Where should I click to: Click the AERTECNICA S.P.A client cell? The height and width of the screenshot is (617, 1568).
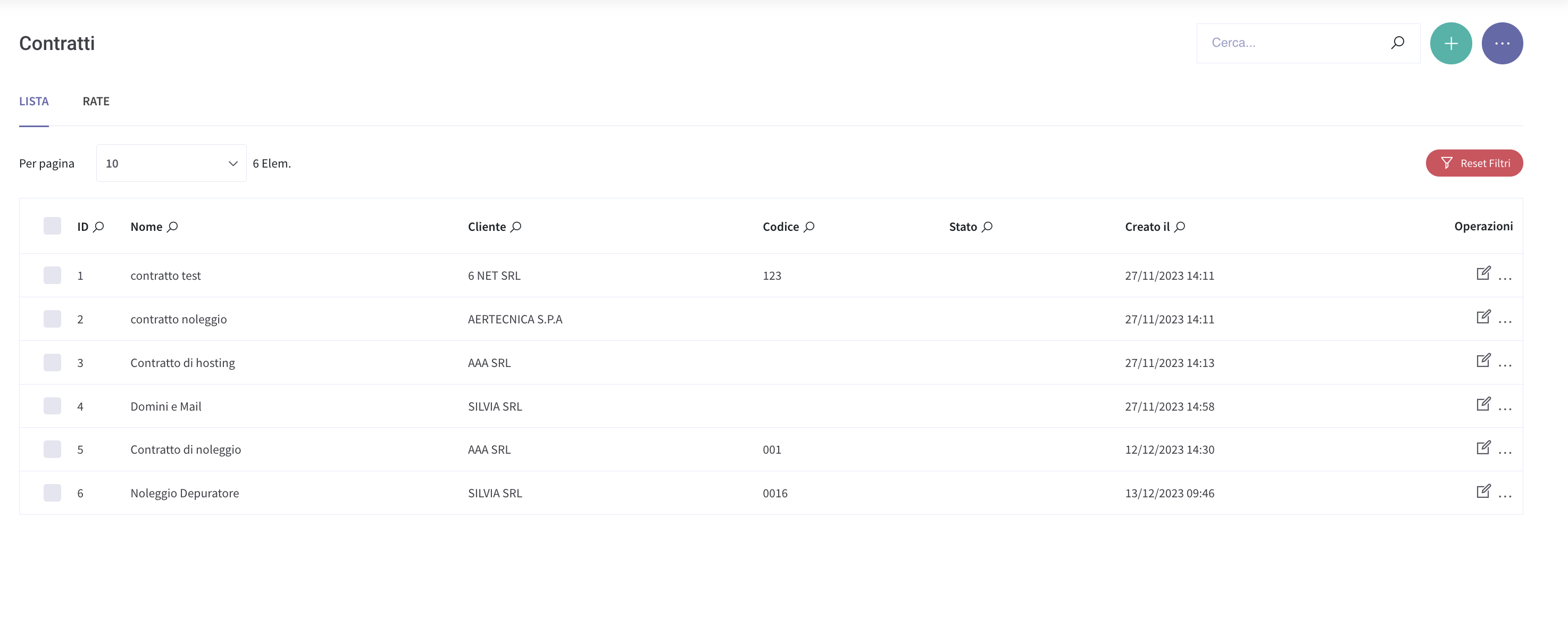515,319
